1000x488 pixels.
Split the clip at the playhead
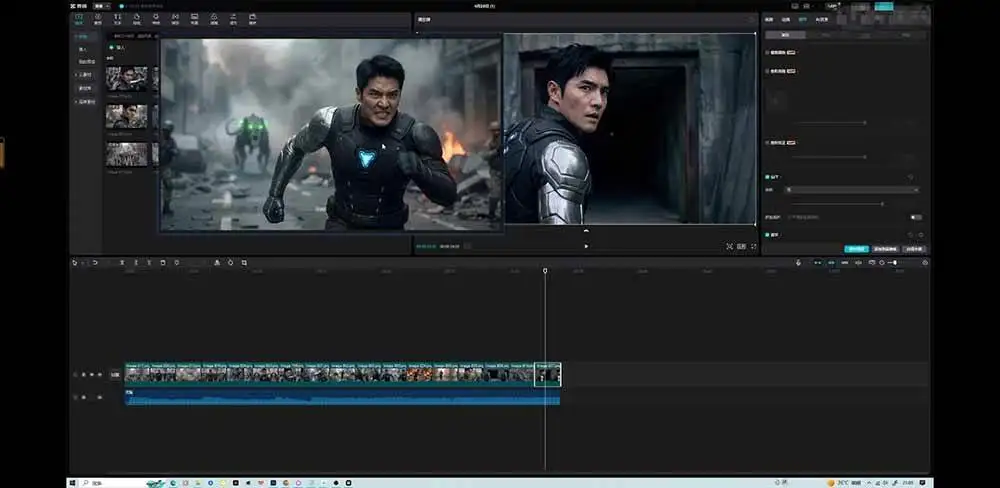122,262
